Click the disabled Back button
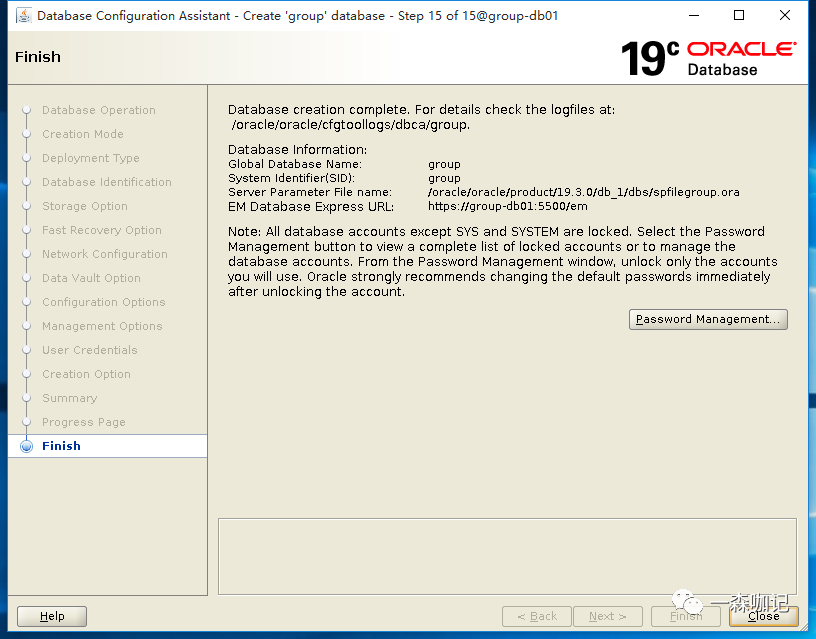The width and height of the screenshot is (816, 639). [x=537, y=616]
